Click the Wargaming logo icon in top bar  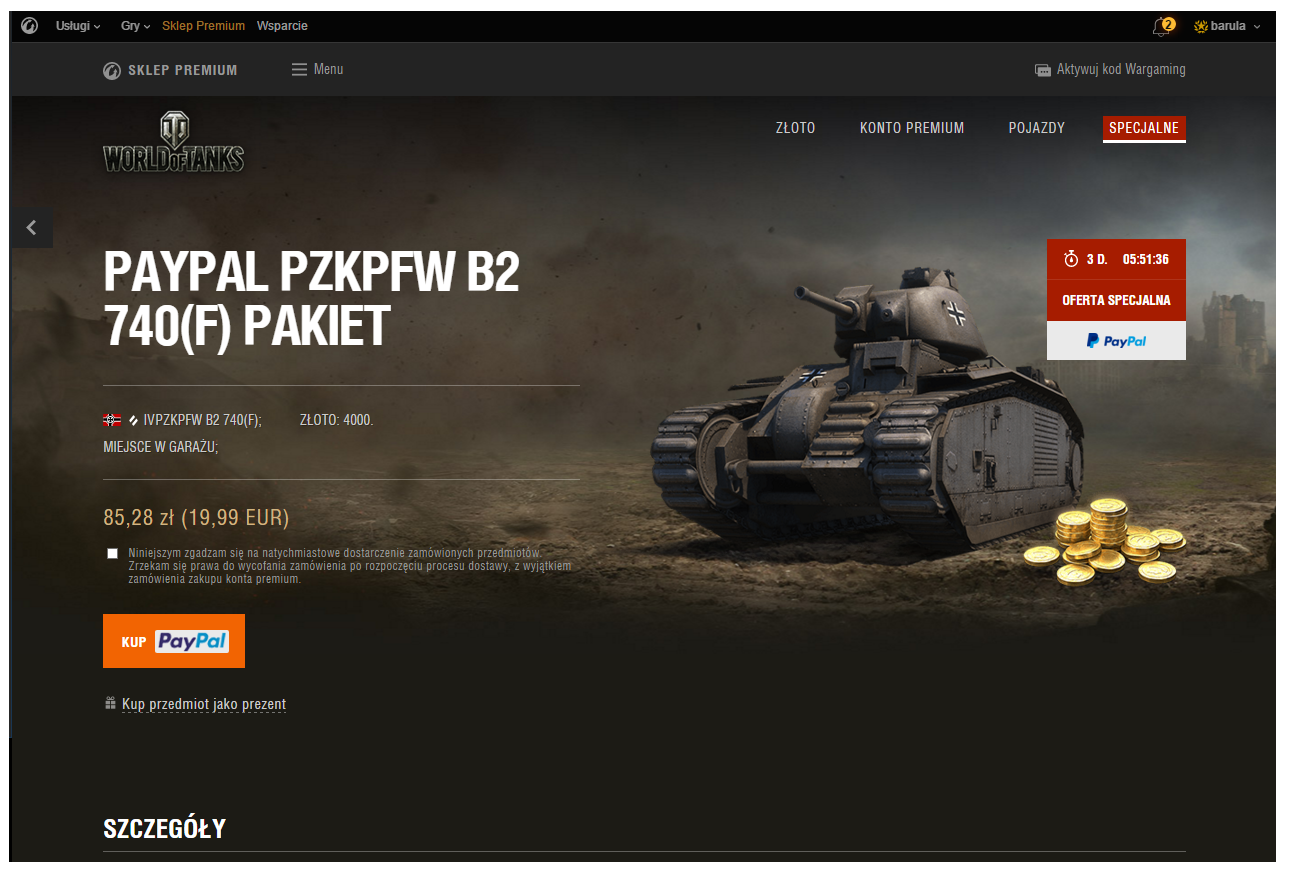(x=29, y=26)
